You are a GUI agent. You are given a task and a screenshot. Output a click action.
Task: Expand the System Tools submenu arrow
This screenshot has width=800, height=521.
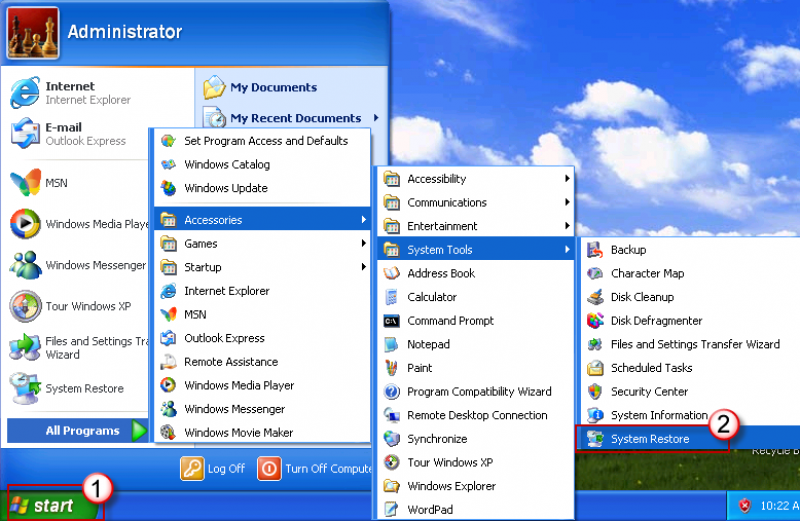click(x=567, y=250)
